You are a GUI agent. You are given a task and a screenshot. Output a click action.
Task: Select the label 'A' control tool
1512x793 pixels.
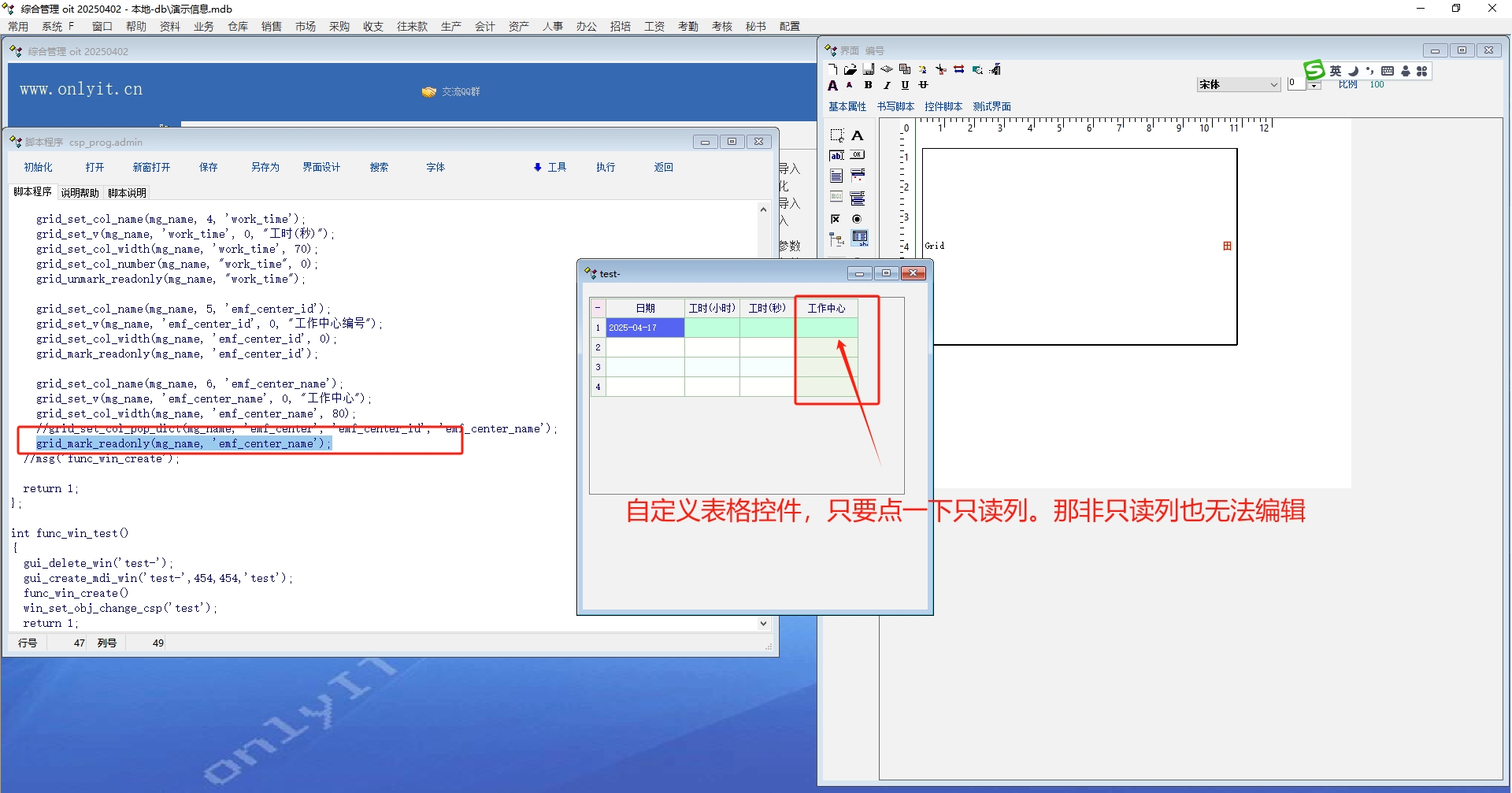pyautogui.click(x=858, y=135)
